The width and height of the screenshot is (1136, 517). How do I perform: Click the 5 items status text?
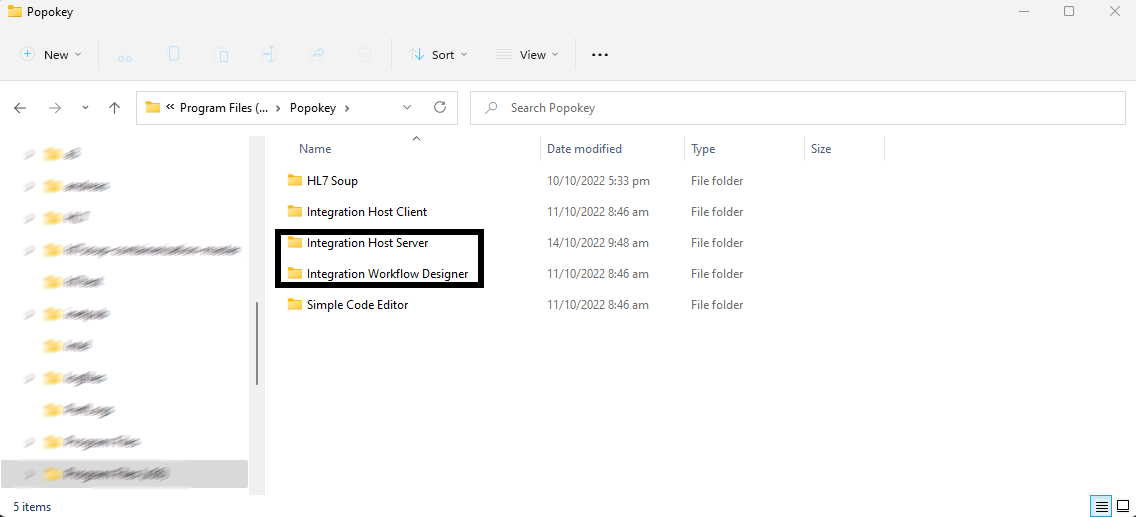(x=32, y=506)
